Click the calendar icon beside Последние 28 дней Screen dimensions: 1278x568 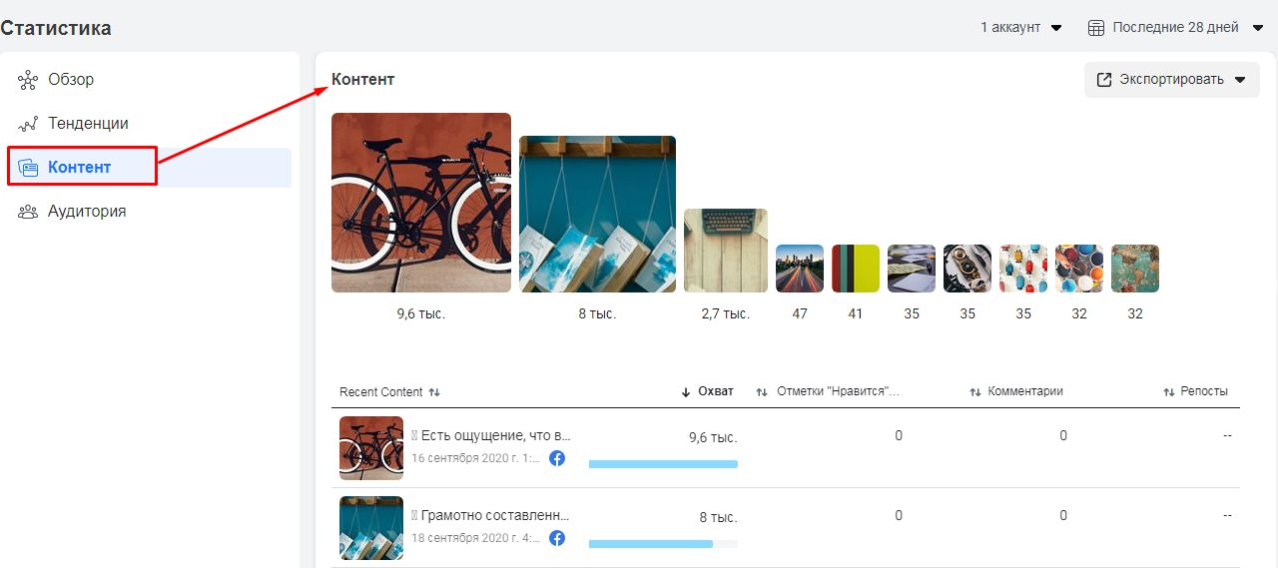pos(1096,28)
